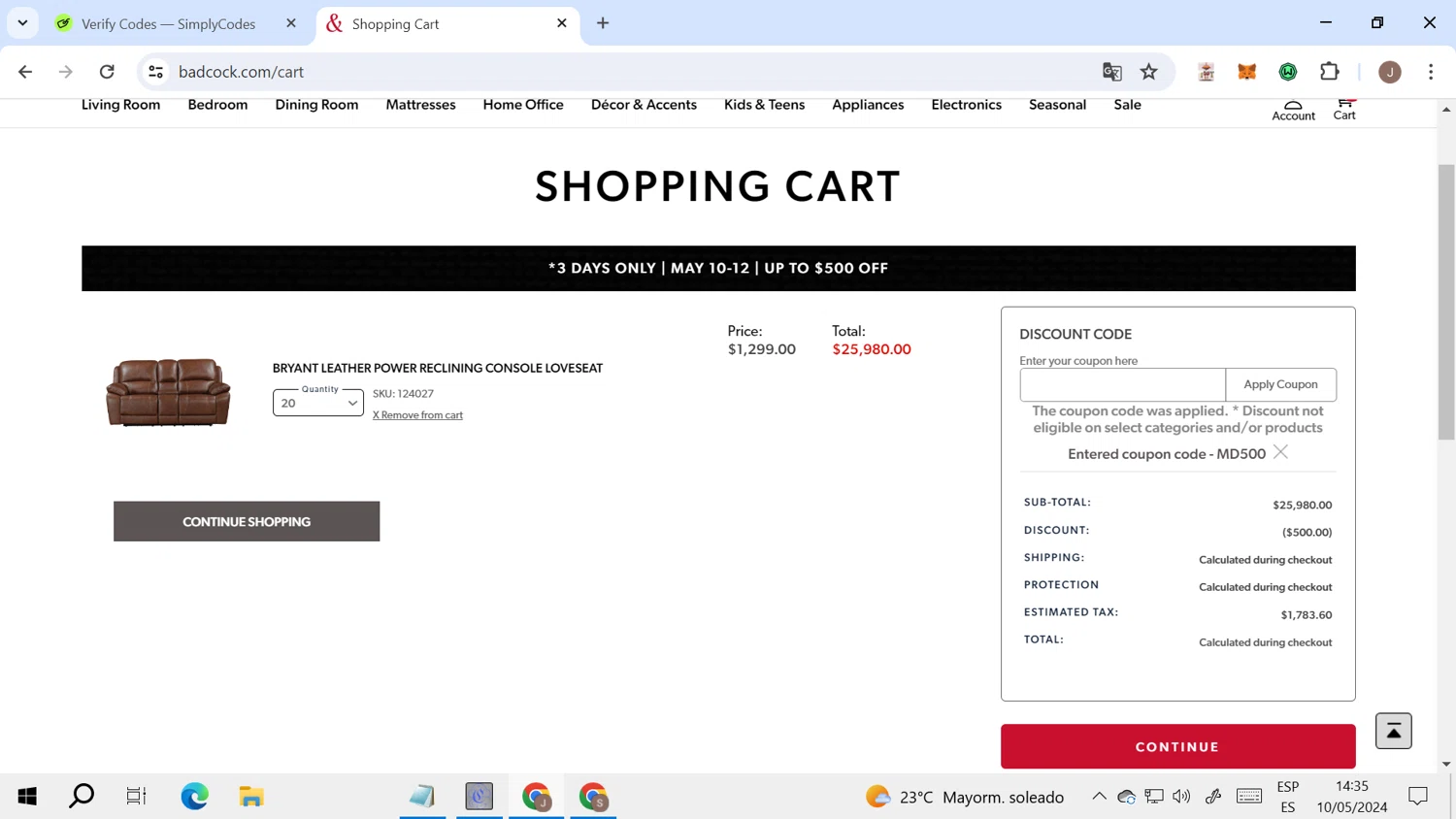The height and width of the screenshot is (819, 1456).
Task: Click Apply Coupon button
Action: coord(1280,384)
